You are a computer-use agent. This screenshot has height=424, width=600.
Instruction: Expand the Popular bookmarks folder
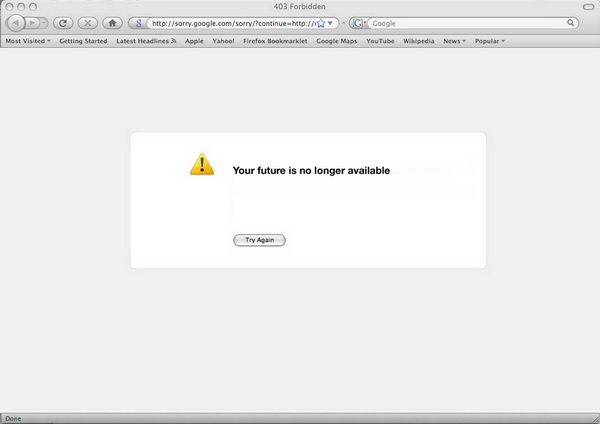[490, 41]
